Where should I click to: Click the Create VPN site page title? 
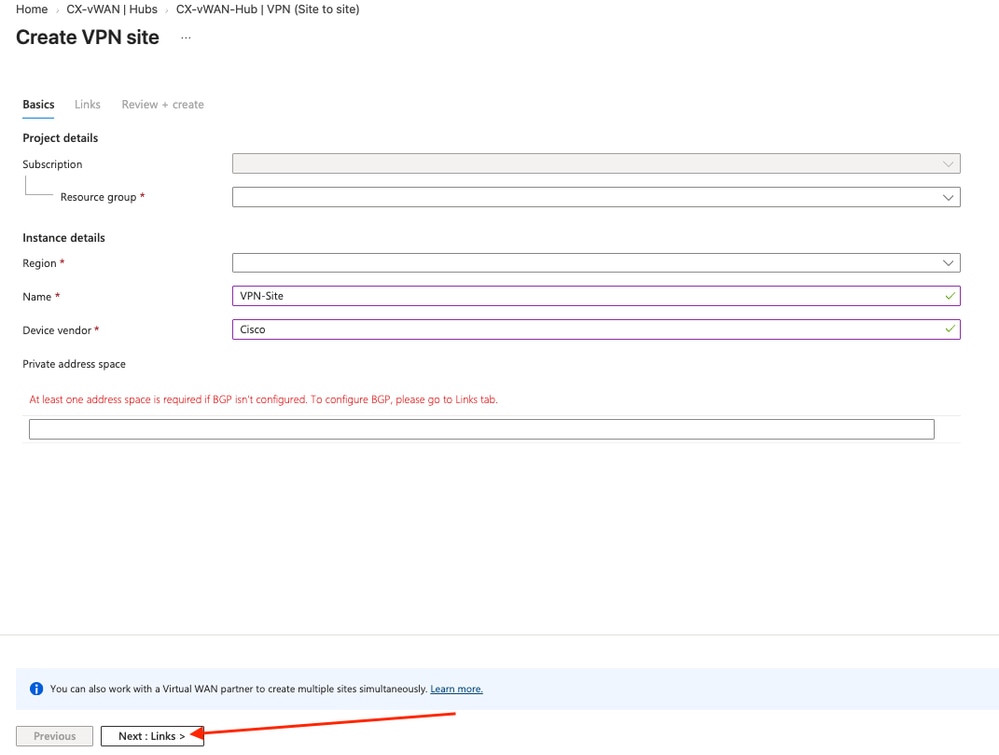(87, 38)
